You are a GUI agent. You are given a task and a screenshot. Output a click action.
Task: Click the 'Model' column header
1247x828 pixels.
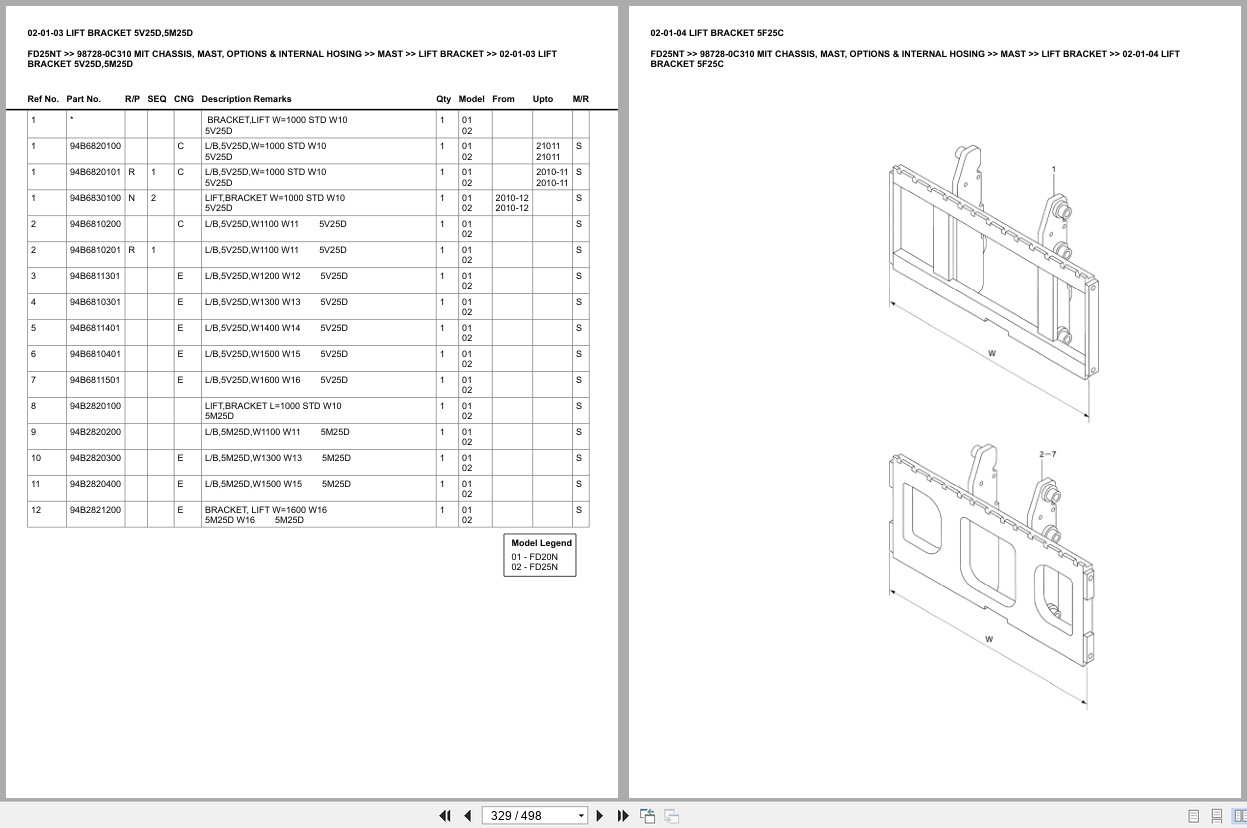[471, 99]
